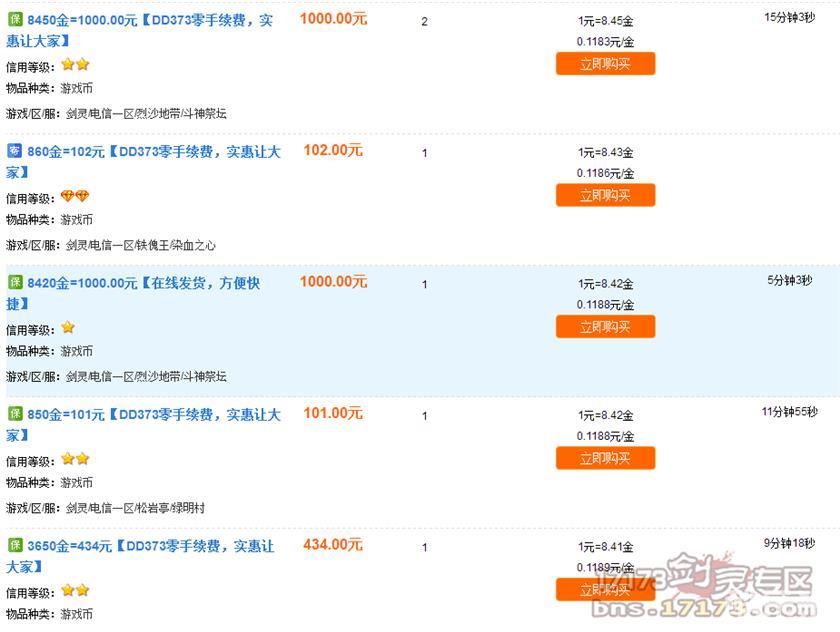Click 立即购买 for the 434.00元 listing
This screenshot has height=632, width=840.
pyautogui.click(x=605, y=589)
